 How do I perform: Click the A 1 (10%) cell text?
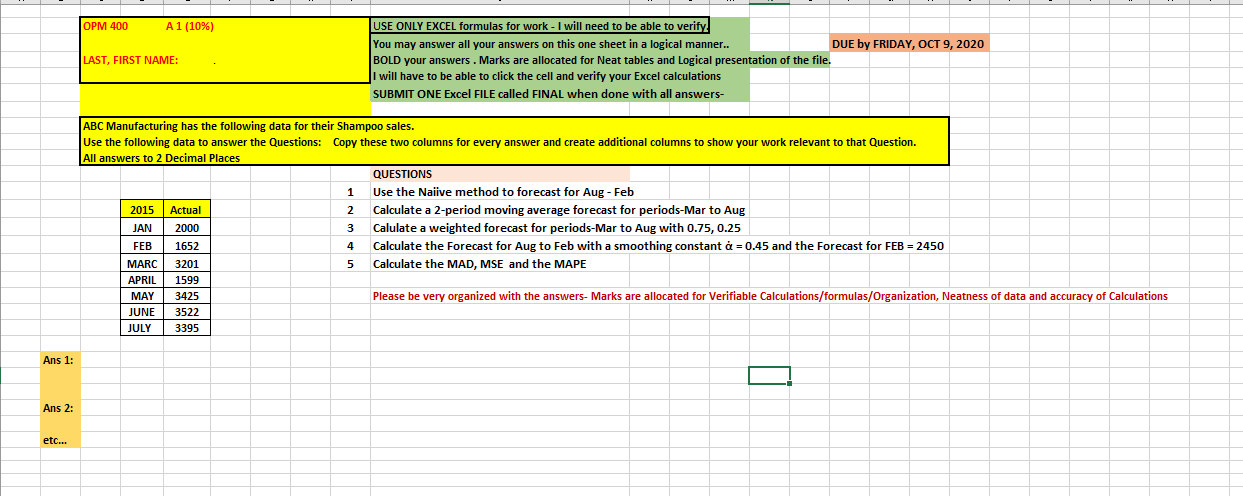tap(189, 25)
